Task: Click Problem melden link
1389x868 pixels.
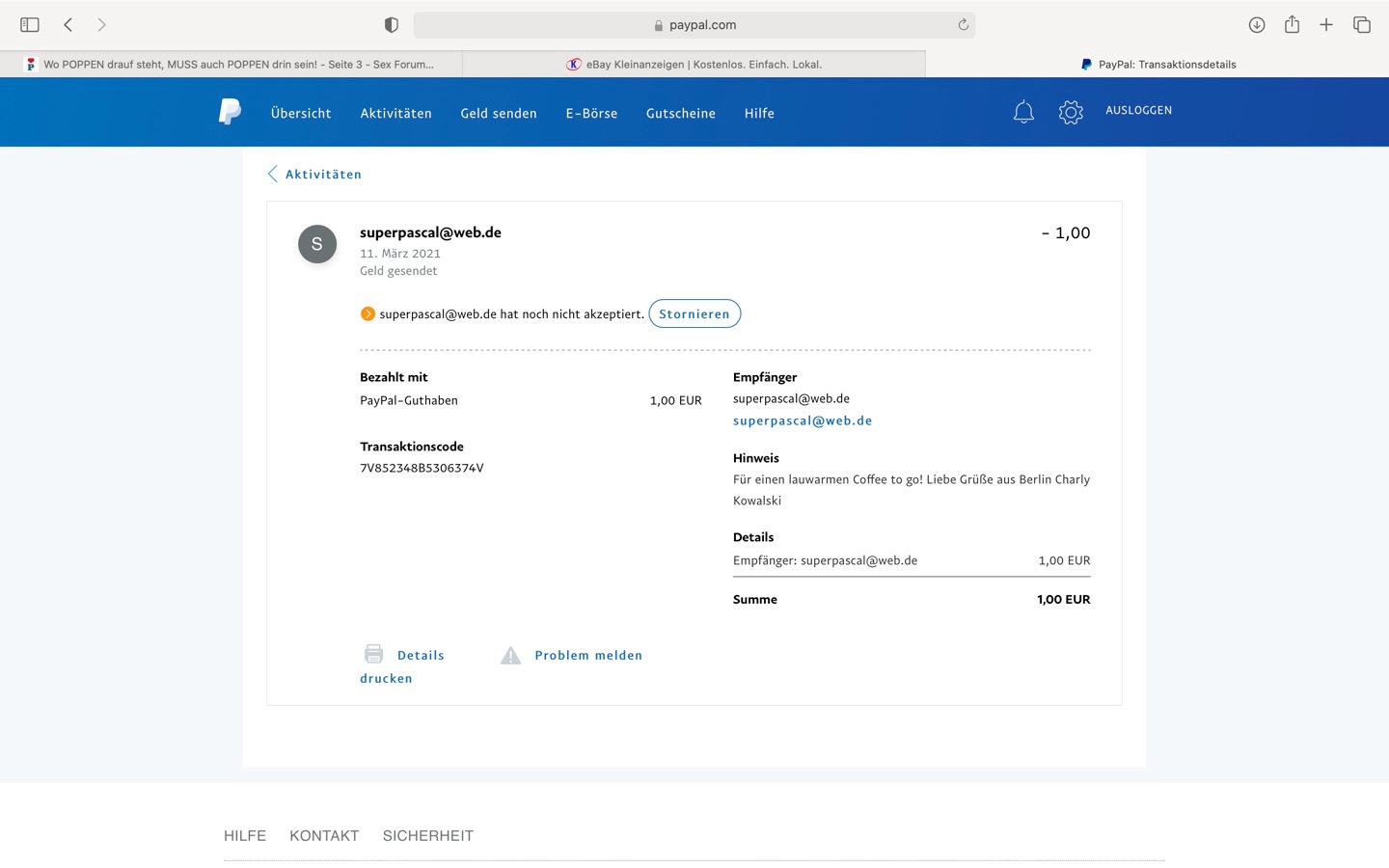Action: (x=588, y=655)
